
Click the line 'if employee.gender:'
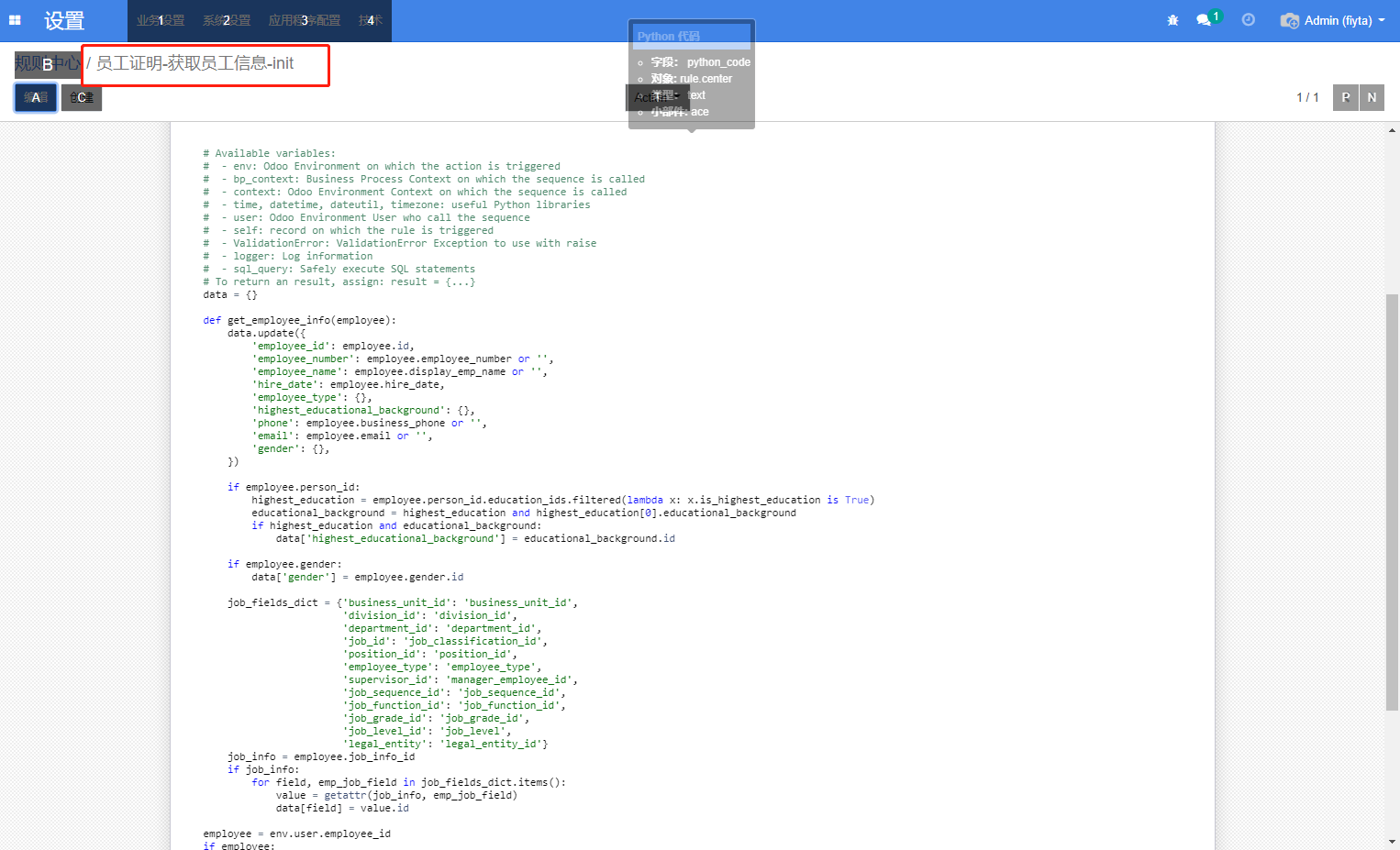click(x=284, y=564)
